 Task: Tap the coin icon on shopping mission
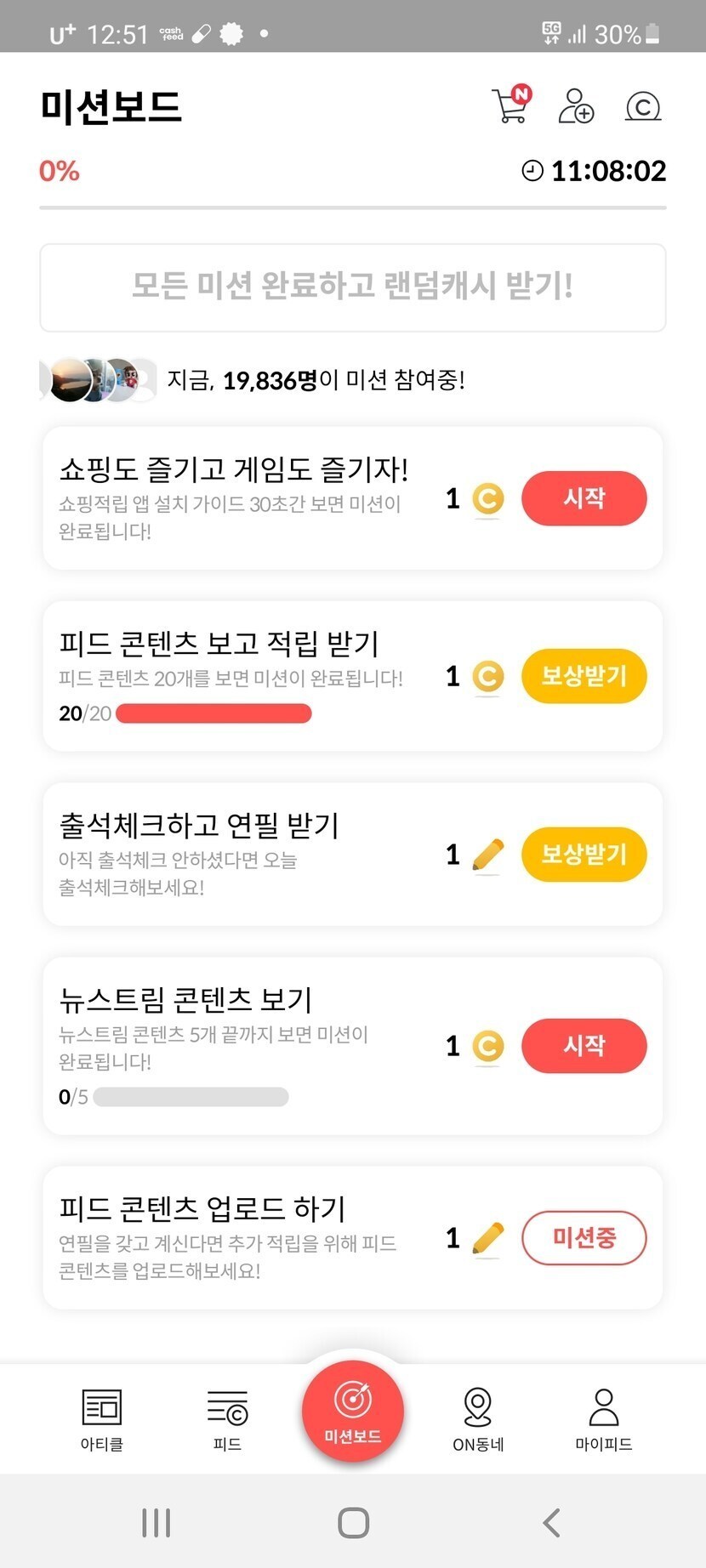[487, 499]
